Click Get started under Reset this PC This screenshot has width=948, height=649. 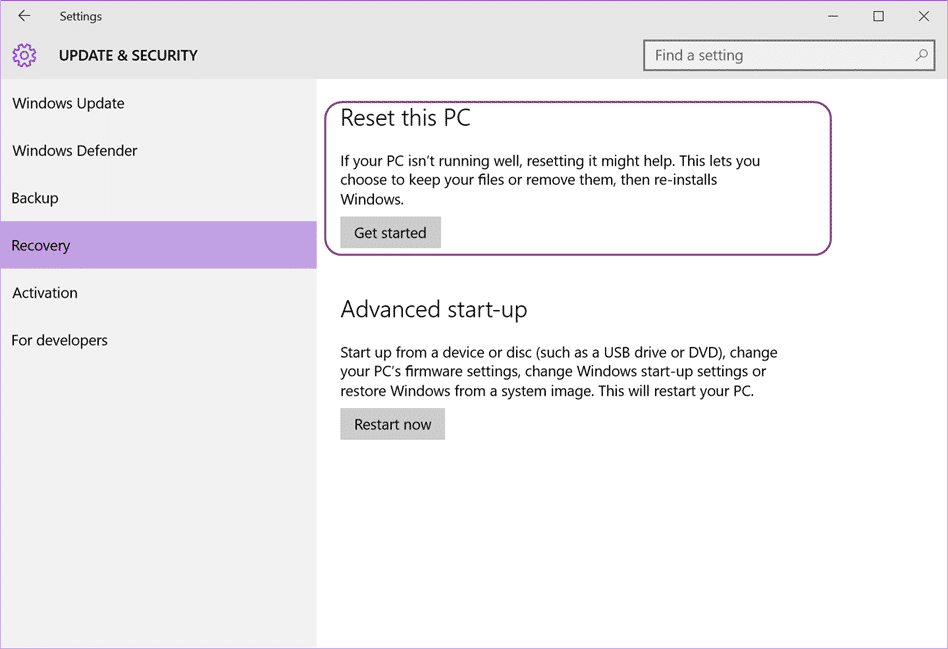pos(391,233)
